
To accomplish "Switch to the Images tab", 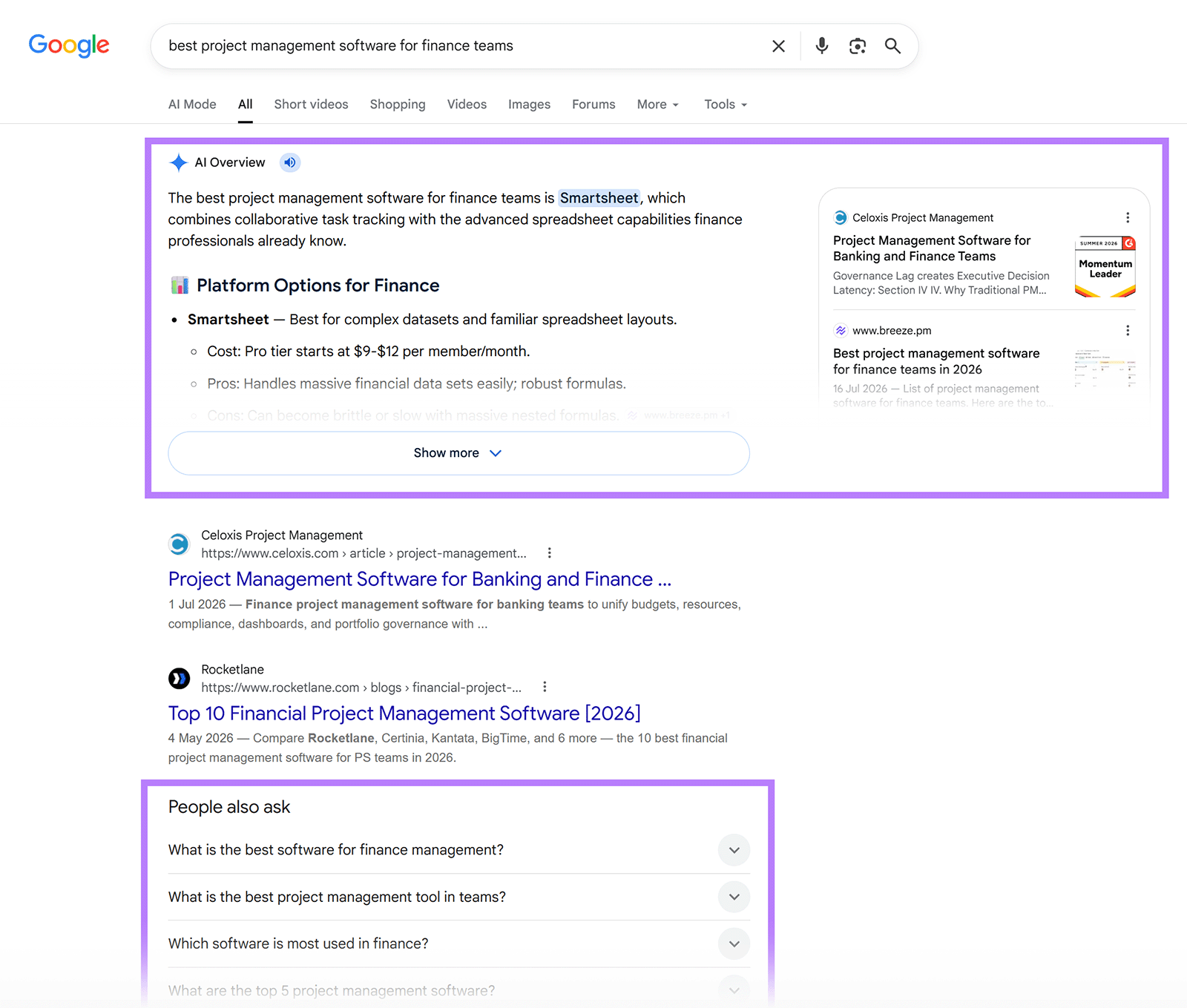I will pyautogui.click(x=529, y=105).
